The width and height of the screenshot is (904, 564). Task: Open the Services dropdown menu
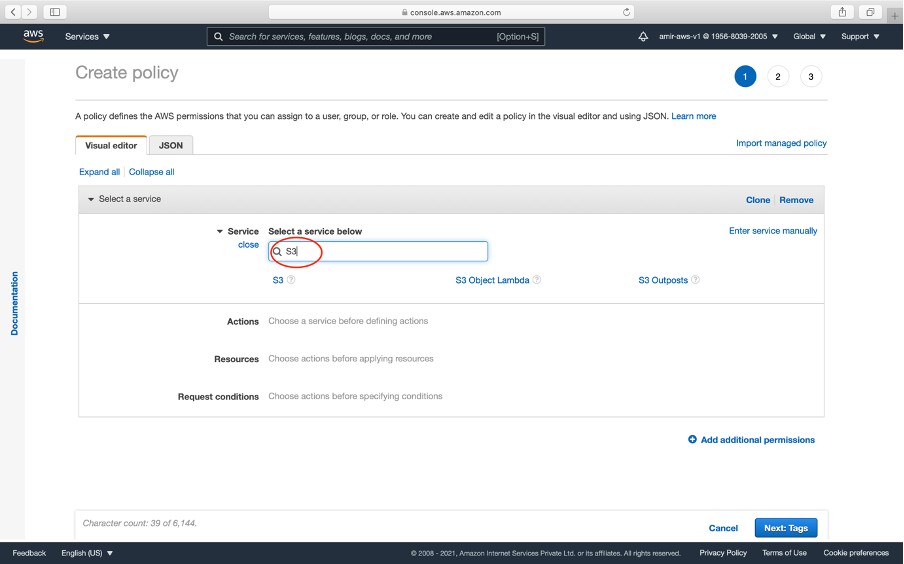click(87, 36)
